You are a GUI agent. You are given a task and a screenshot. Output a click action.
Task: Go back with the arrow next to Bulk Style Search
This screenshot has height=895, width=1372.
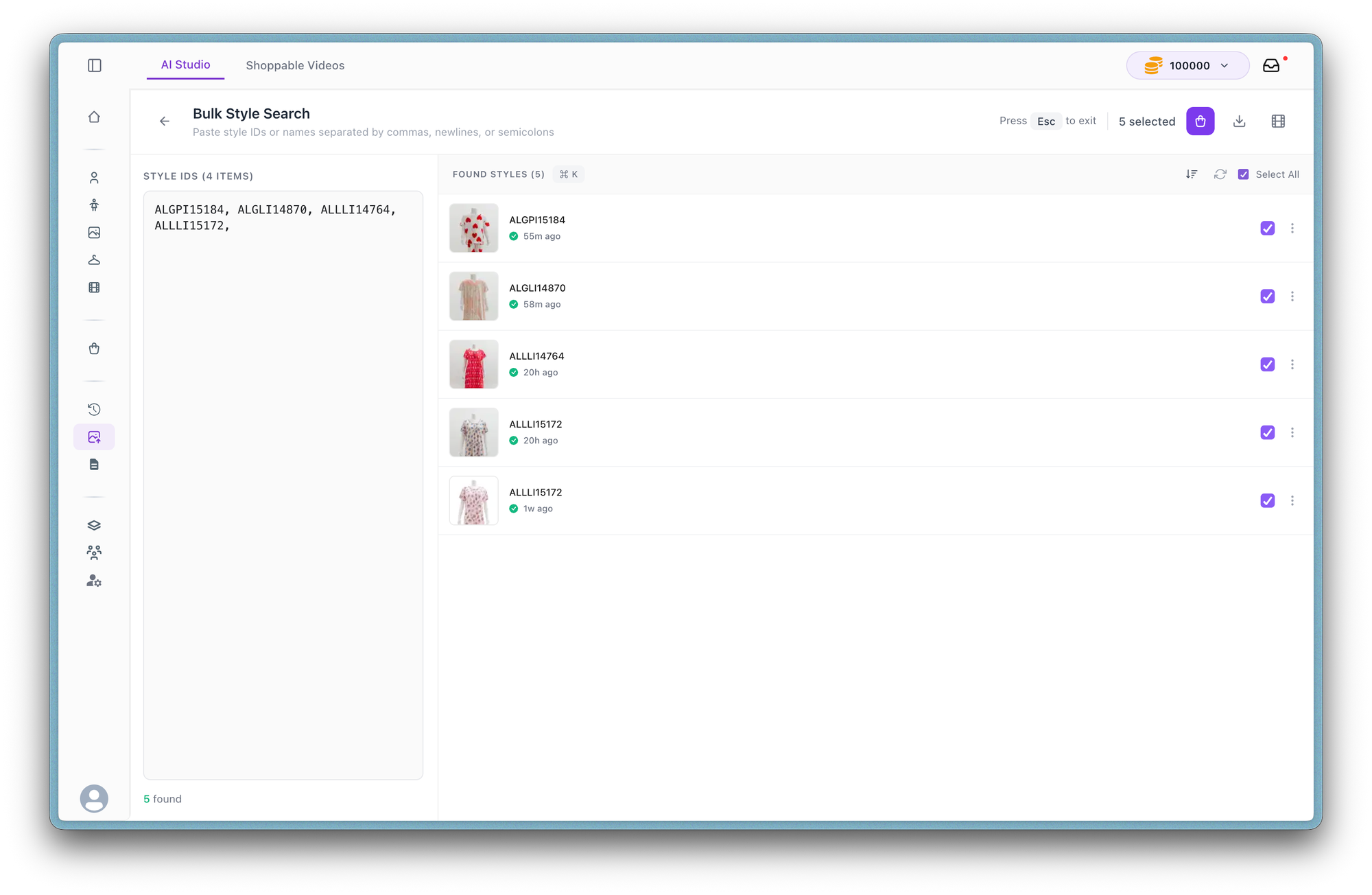(x=165, y=121)
